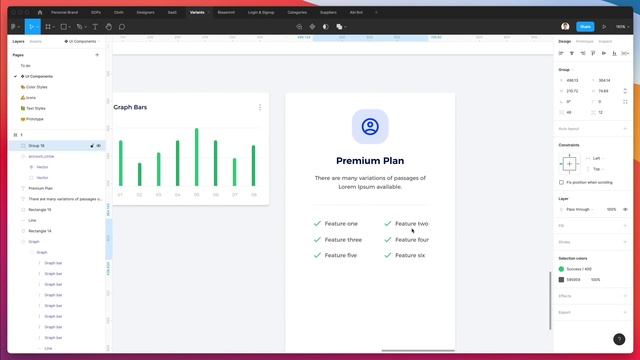Screen dimensions: 640x360
Task: Select the Hand tool
Action: [x=109, y=27]
